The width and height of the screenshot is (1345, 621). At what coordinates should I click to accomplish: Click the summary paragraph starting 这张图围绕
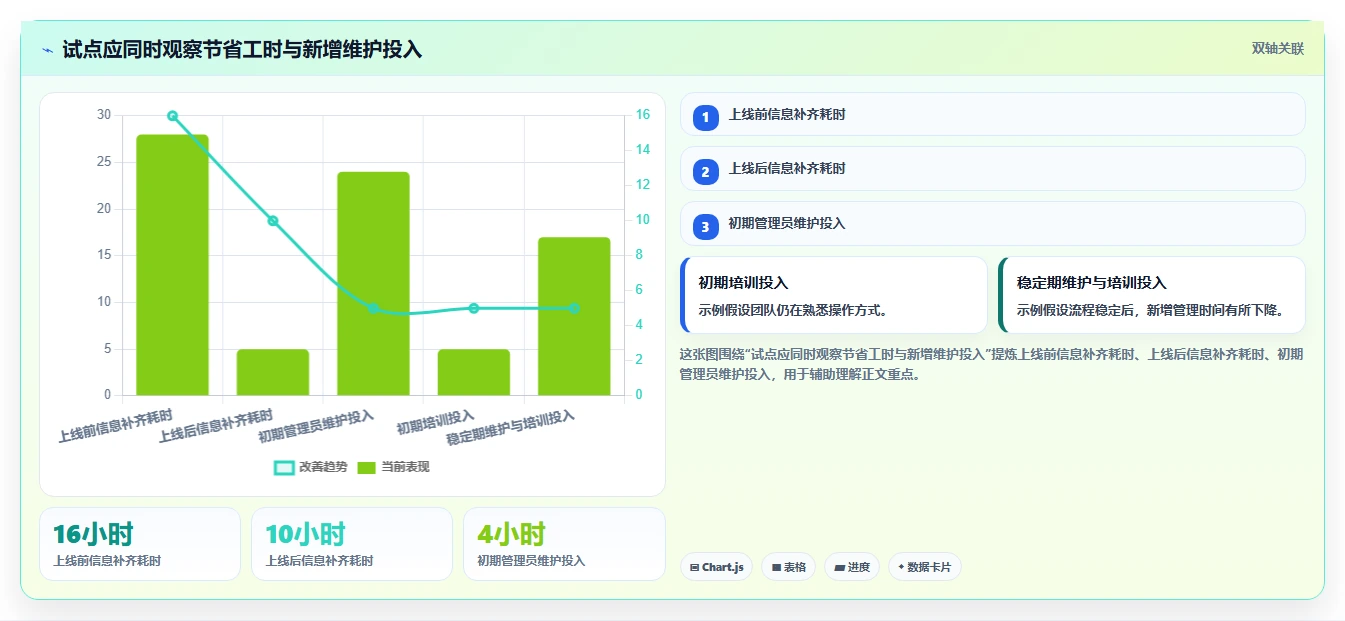tap(991, 364)
